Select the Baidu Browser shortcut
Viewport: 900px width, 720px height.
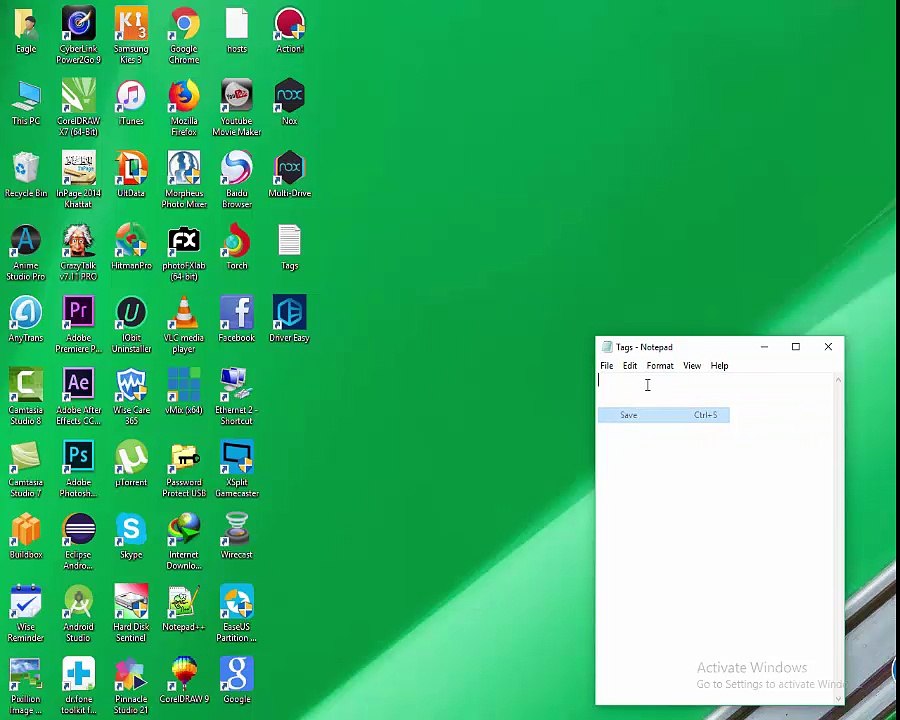click(x=236, y=169)
